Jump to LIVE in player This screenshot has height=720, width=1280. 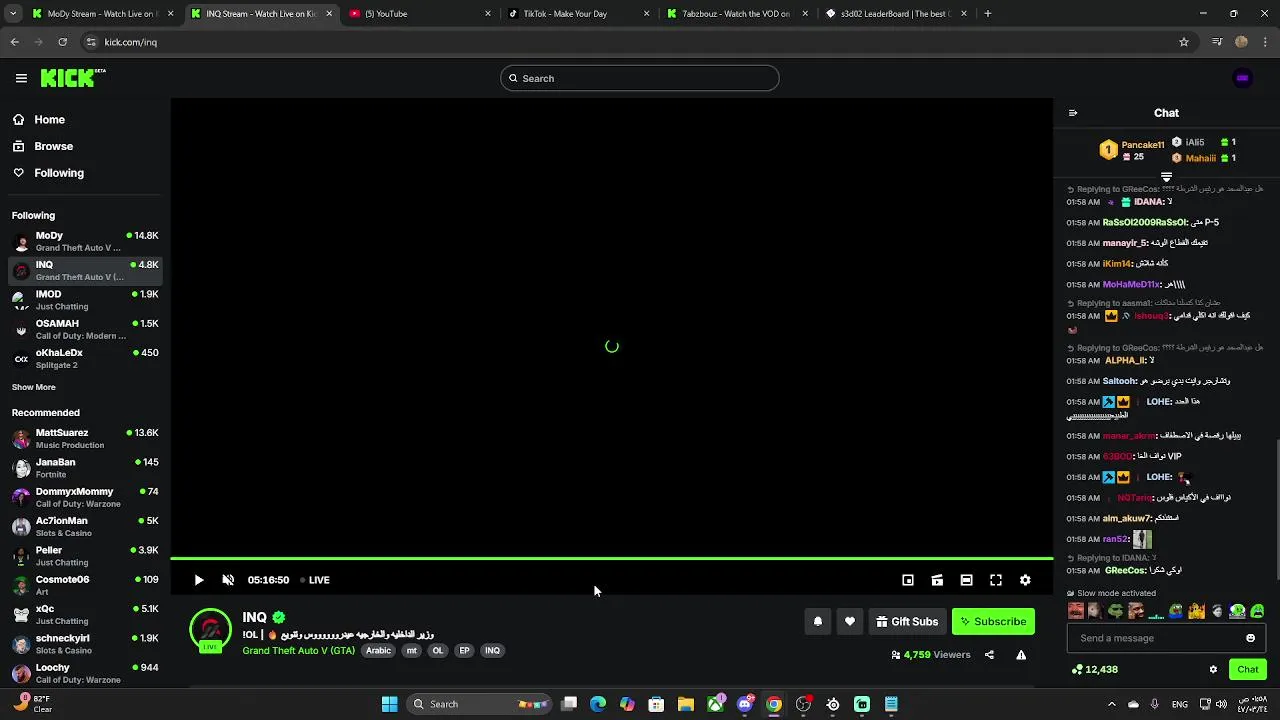pos(315,580)
